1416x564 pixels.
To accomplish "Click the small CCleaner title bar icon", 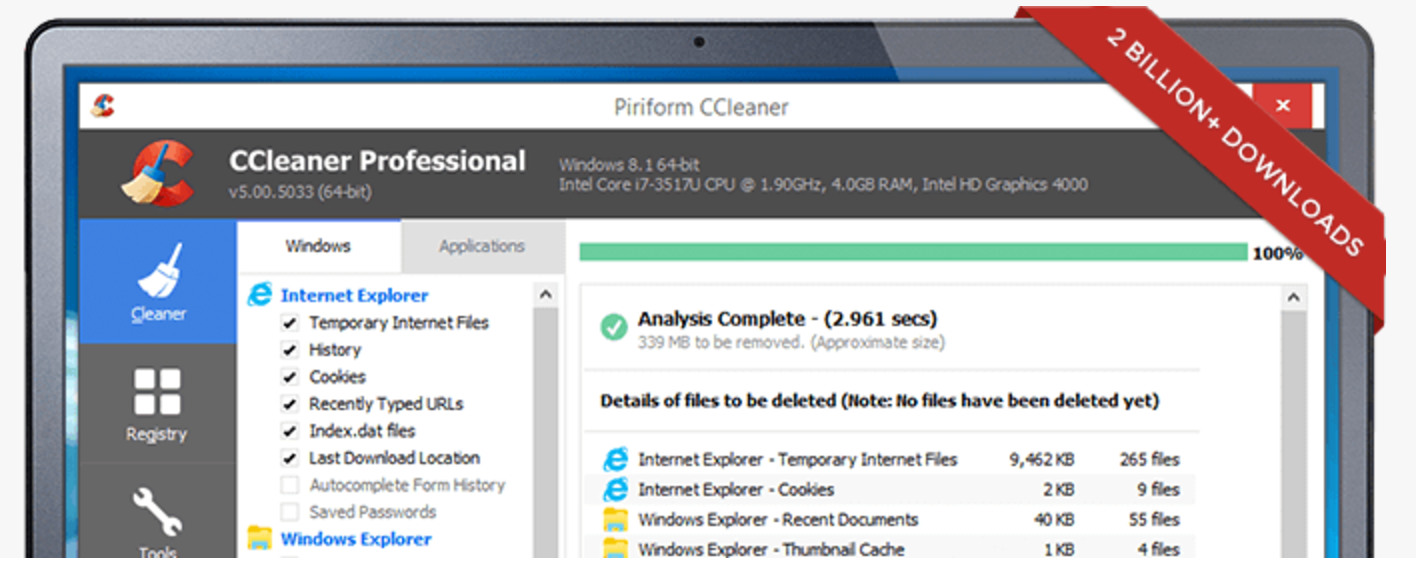I will [102, 106].
